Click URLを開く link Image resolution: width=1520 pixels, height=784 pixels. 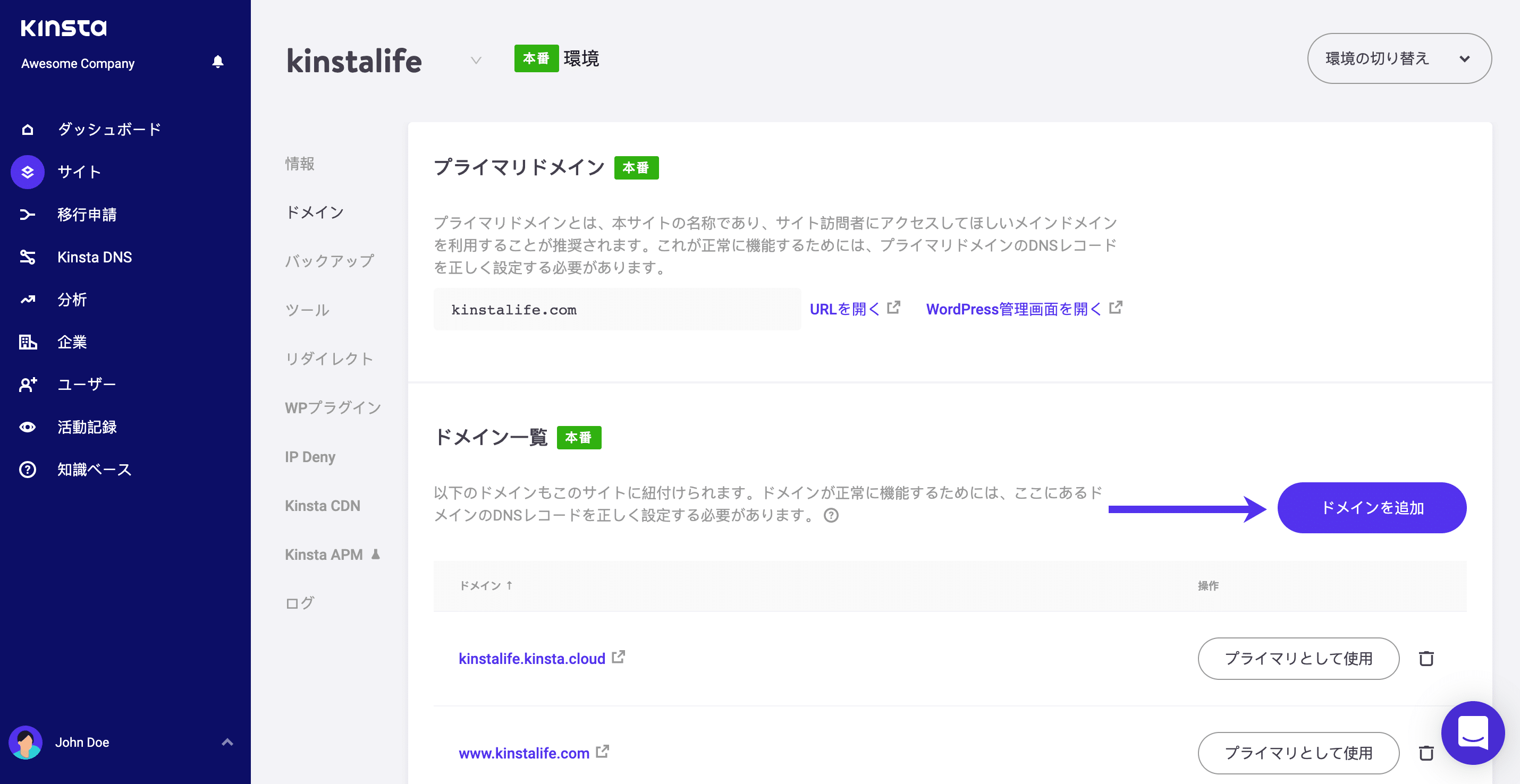[845, 309]
